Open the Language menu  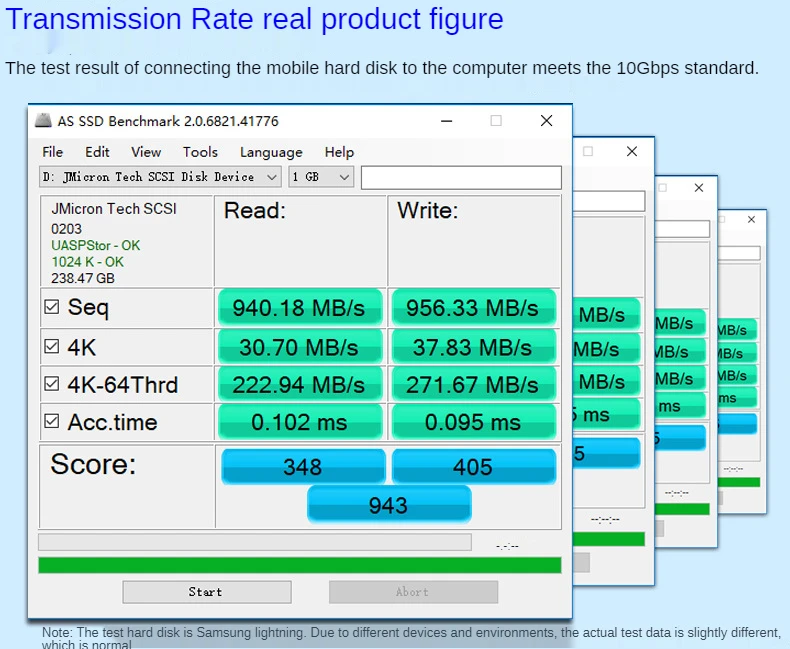(271, 152)
